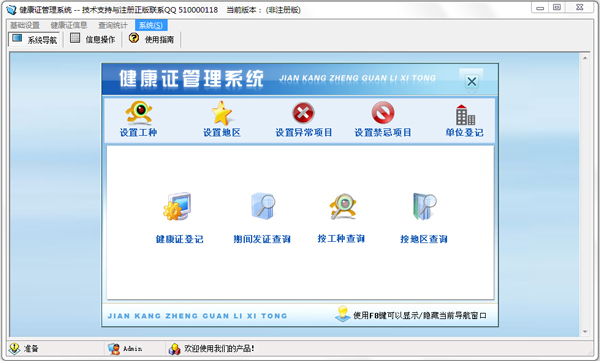Click the 使用指南 toolbar text

(159, 39)
